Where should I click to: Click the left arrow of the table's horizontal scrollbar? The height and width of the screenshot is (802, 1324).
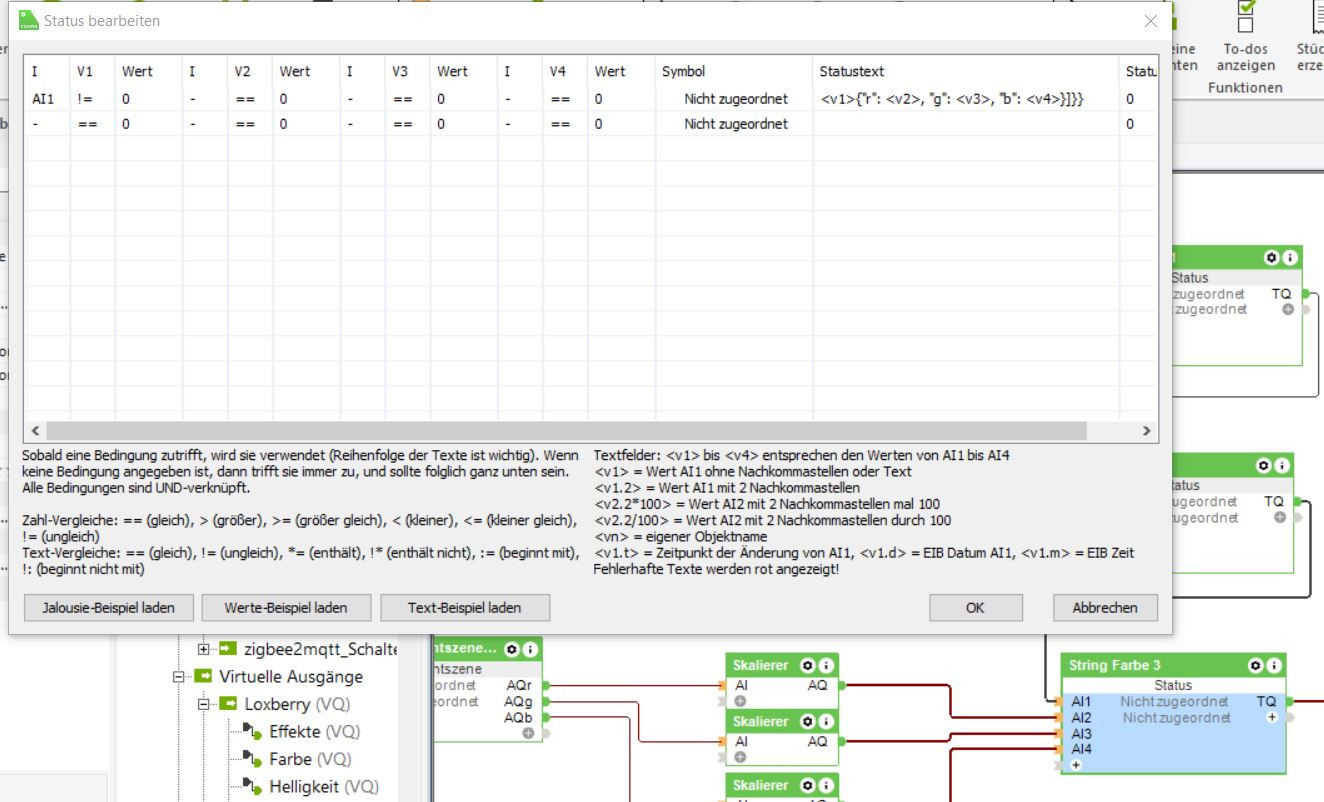36,431
